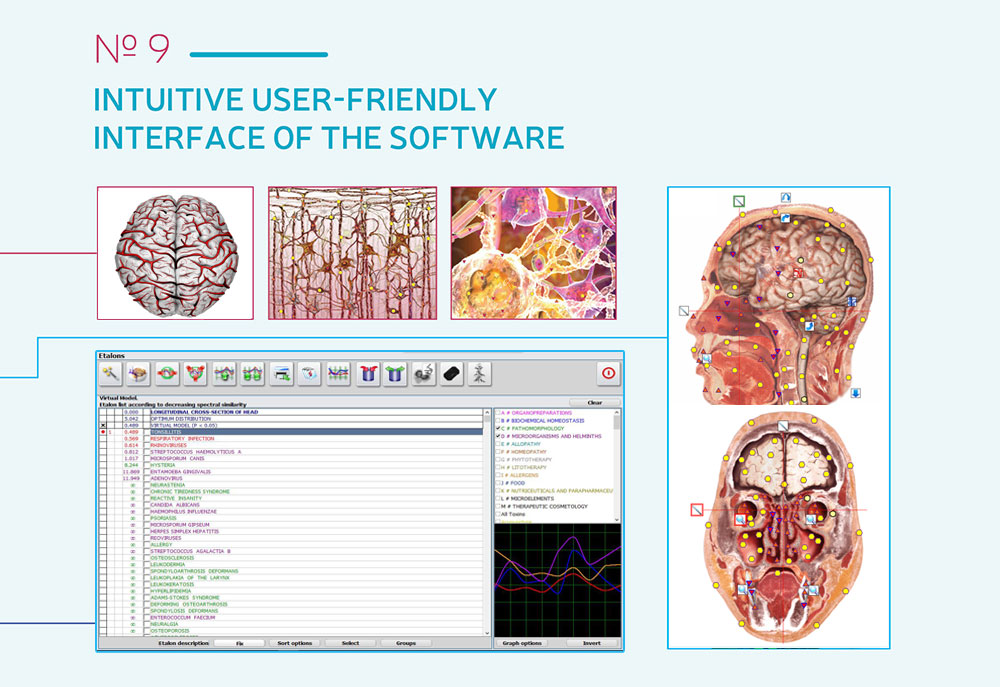
Task: Click the Clear button
Action: (594, 403)
